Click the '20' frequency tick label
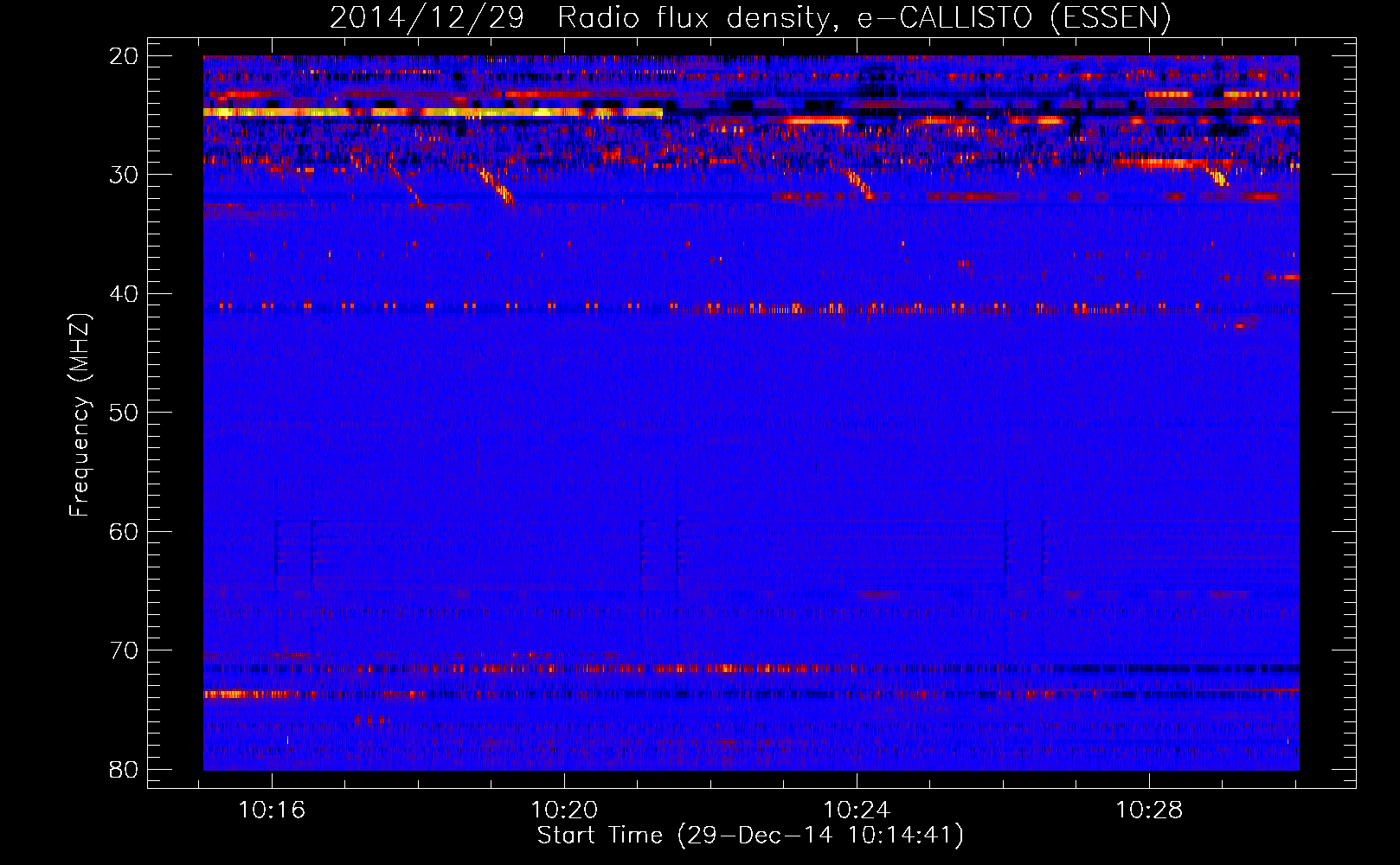 125,56
